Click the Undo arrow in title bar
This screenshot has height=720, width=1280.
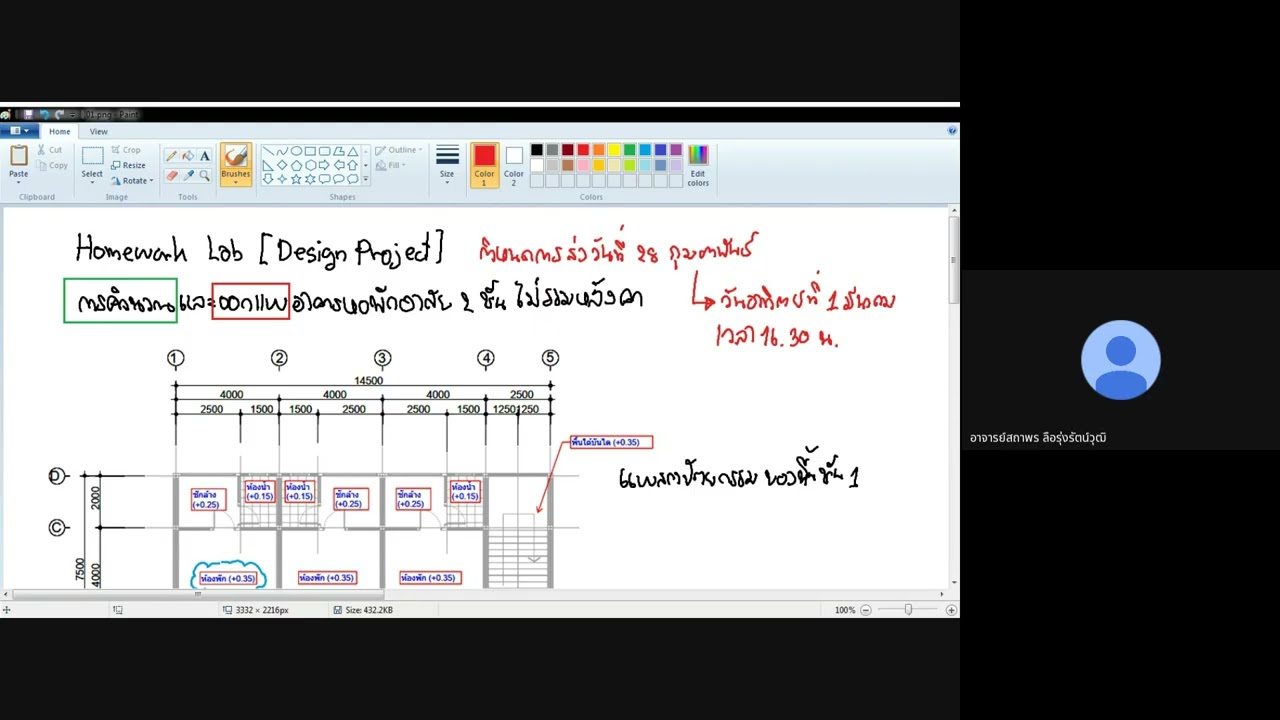(44, 115)
